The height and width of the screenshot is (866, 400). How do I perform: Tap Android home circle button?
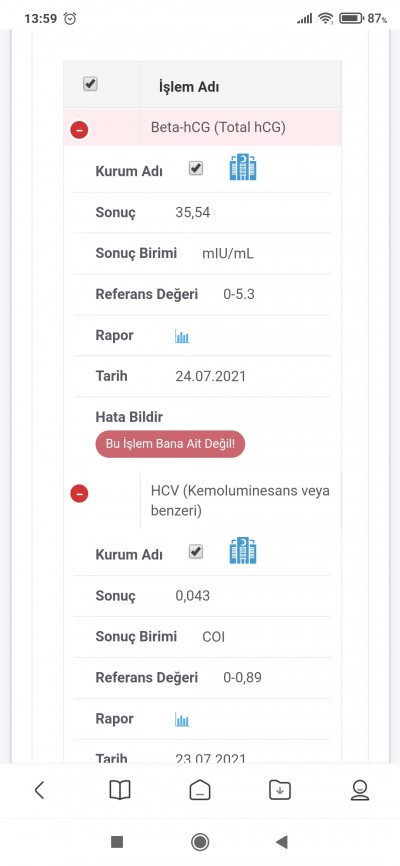point(200,842)
